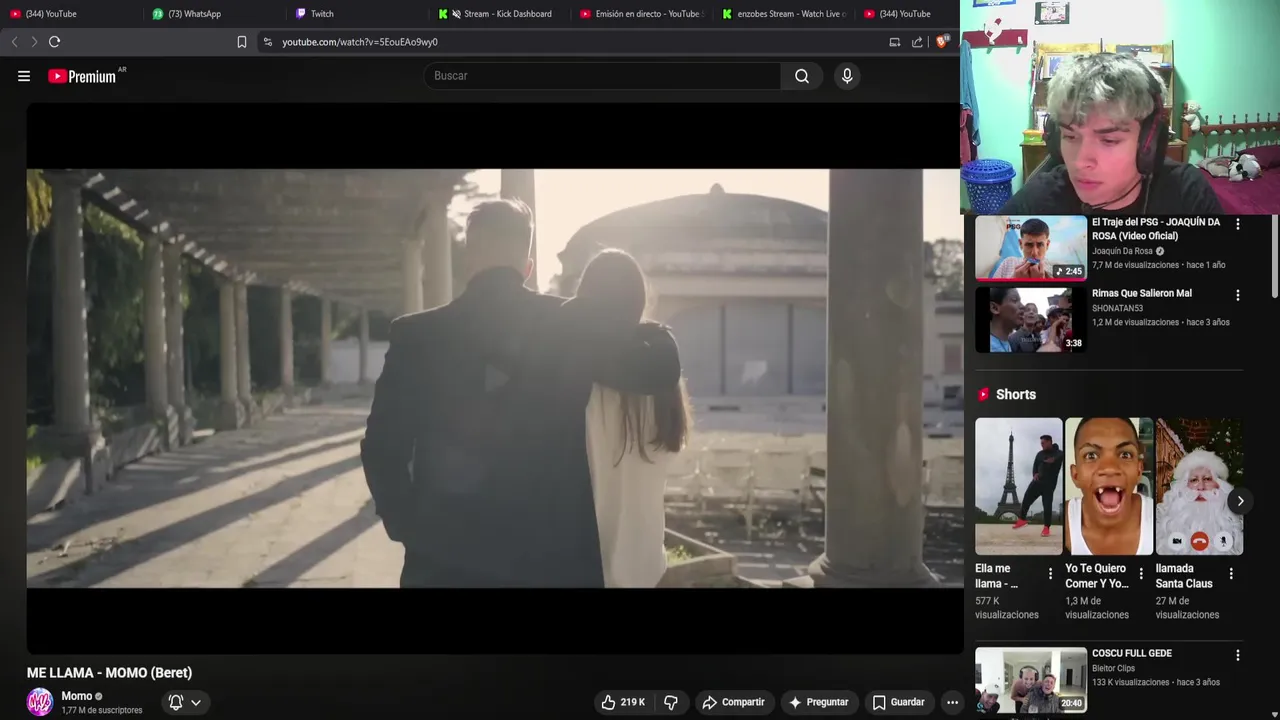Open Rimas Que Salieron Mal thumbnail
1280x720 pixels.
pos(1031,320)
